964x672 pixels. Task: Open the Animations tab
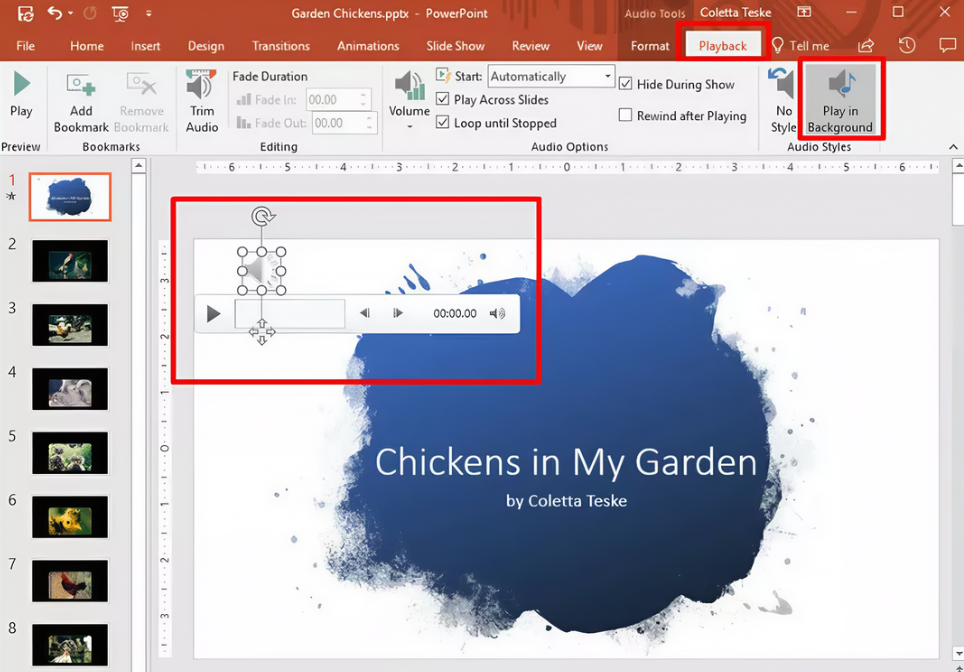[x=368, y=46]
